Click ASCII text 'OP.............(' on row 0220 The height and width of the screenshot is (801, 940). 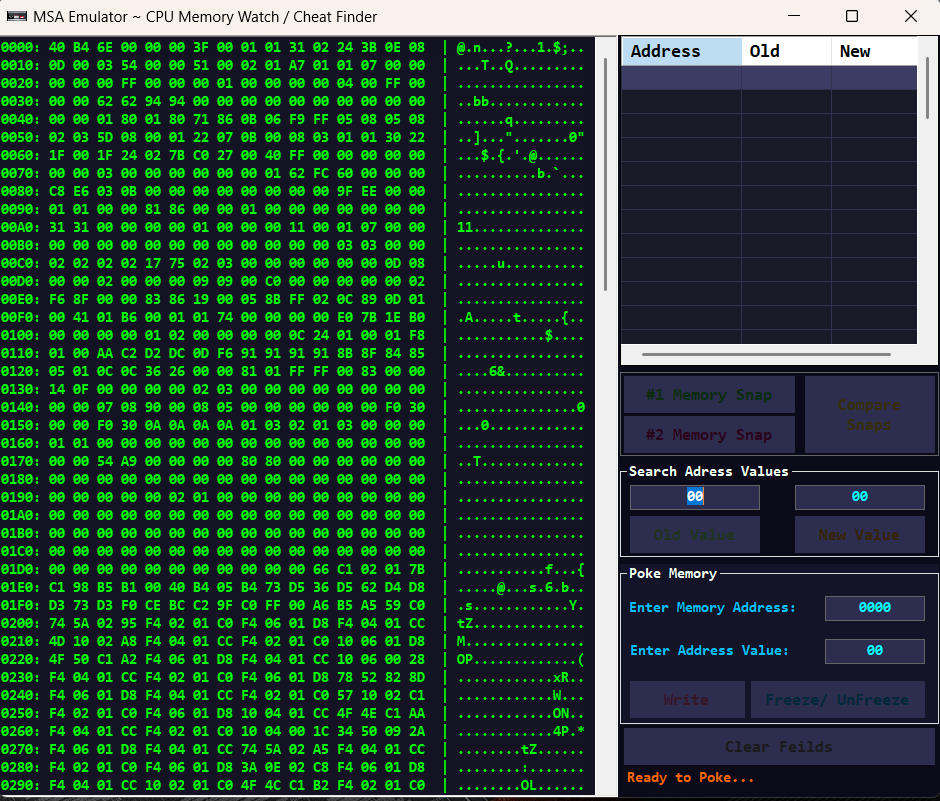coord(520,659)
